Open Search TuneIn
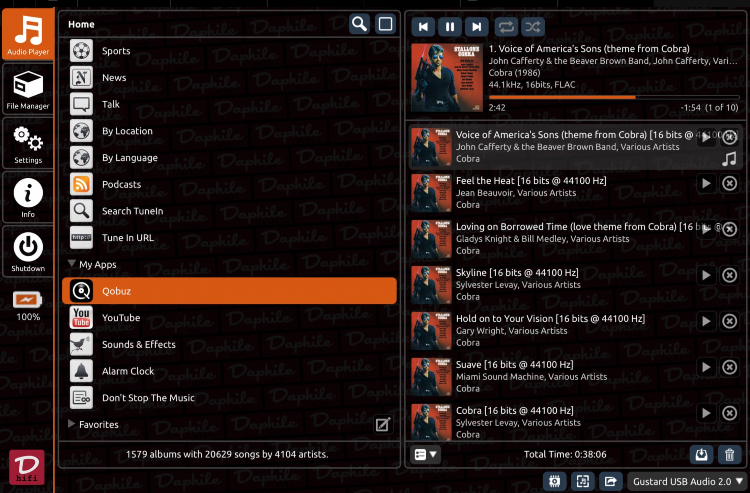Image resolution: width=750 pixels, height=493 pixels. click(x=229, y=211)
